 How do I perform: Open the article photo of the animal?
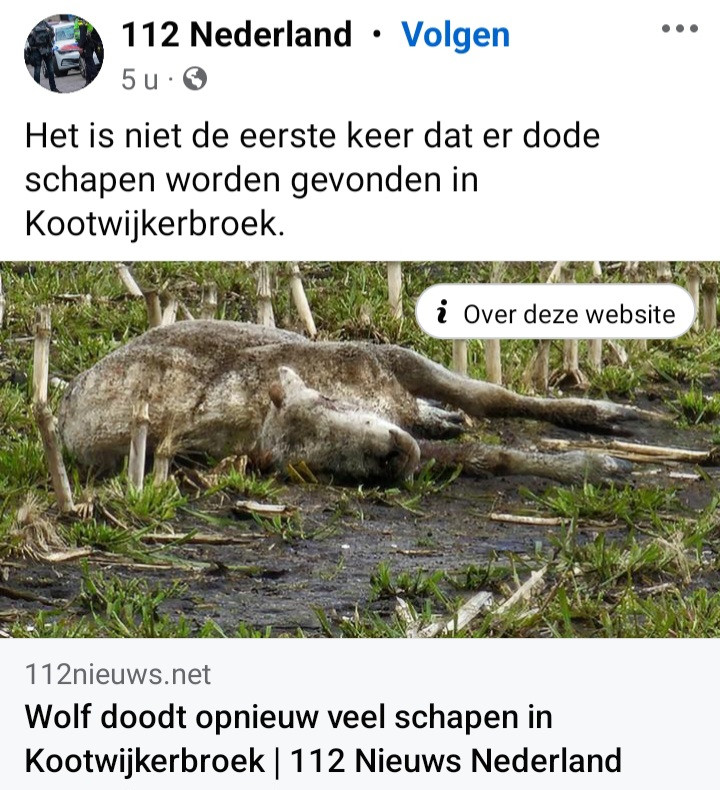(x=360, y=449)
